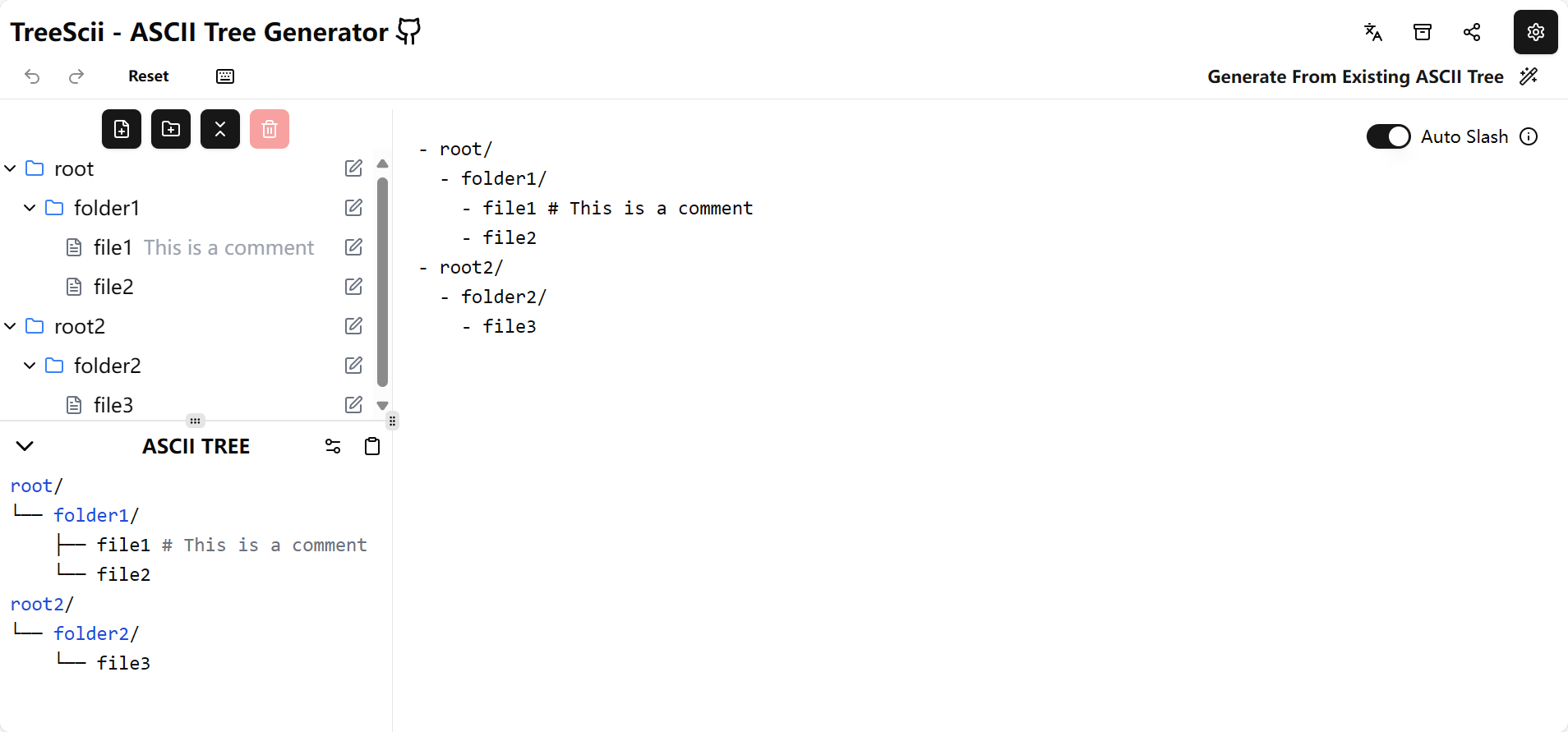The width and height of the screenshot is (1568, 732).
Task: Open the settings gear button
Action: [x=1536, y=32]
